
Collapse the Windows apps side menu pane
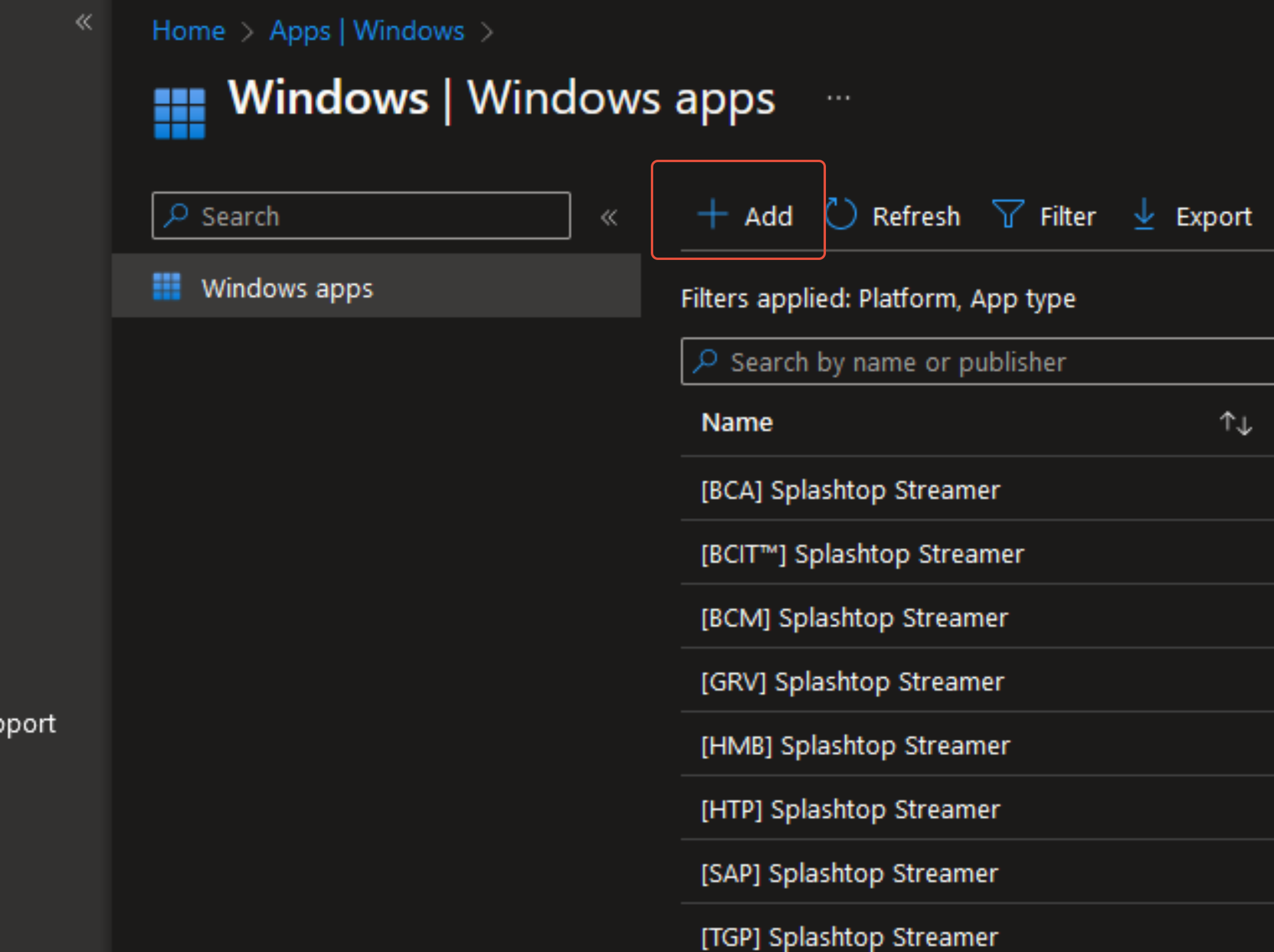pos(609,217)
